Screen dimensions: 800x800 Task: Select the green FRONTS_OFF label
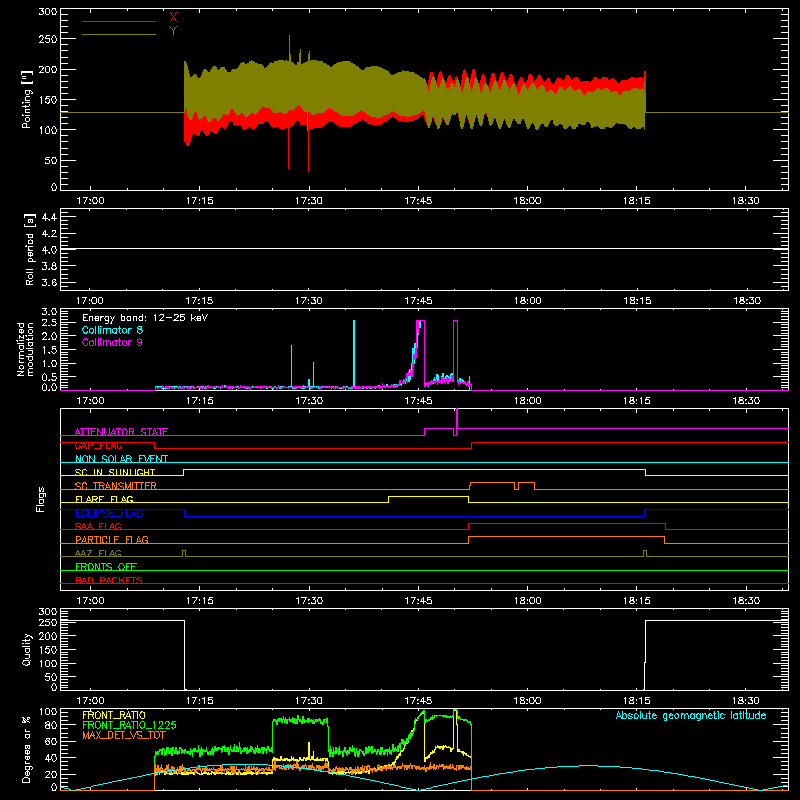tap(106, 567)
